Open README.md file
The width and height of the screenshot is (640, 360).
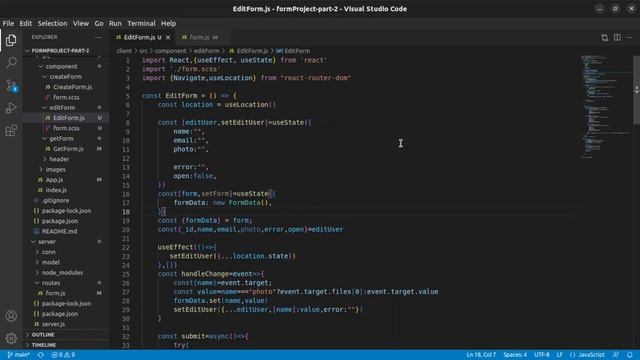pos(59,231)
